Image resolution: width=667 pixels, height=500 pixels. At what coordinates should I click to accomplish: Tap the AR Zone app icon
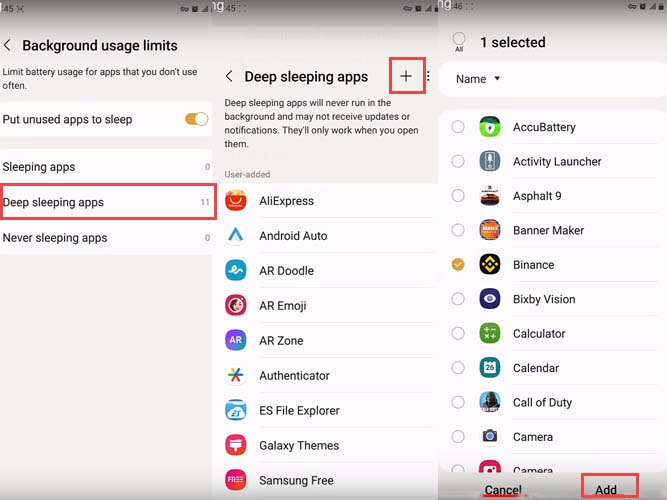(x=236, y=340)
